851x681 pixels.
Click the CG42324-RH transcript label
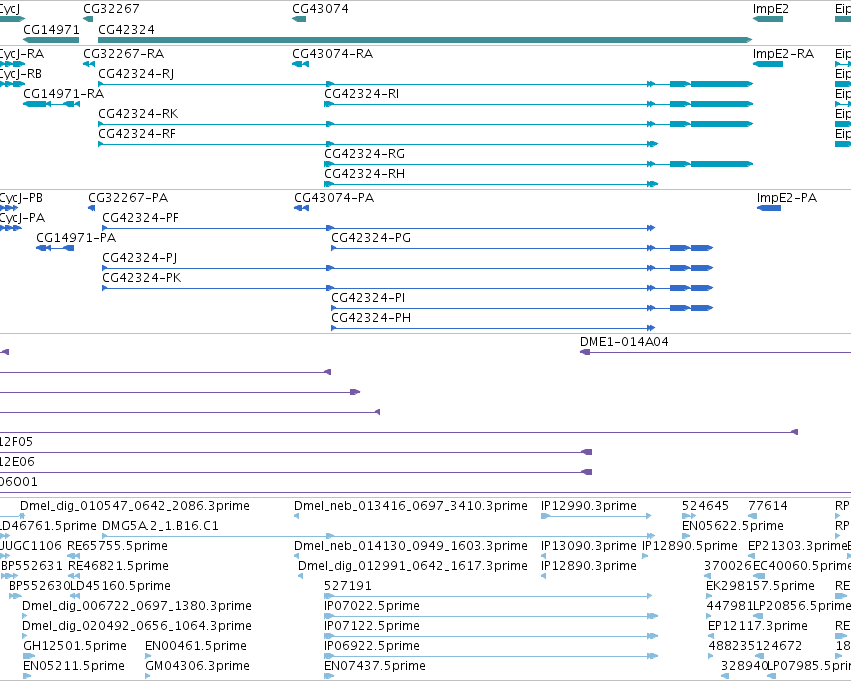365,174
